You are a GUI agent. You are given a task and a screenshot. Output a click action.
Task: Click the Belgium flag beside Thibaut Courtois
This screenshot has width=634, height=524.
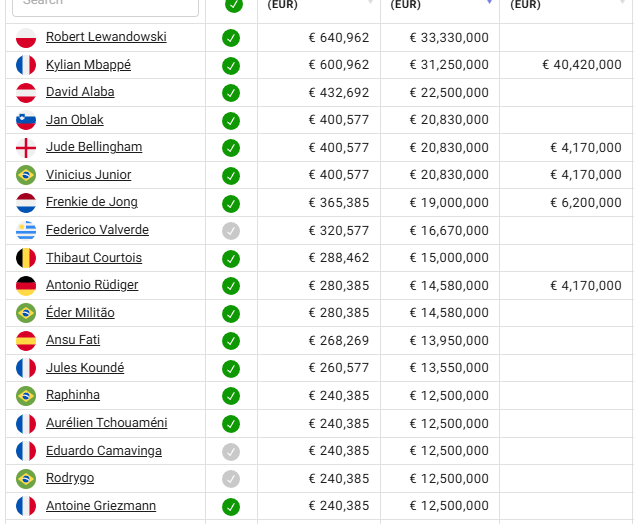[26, 258]
